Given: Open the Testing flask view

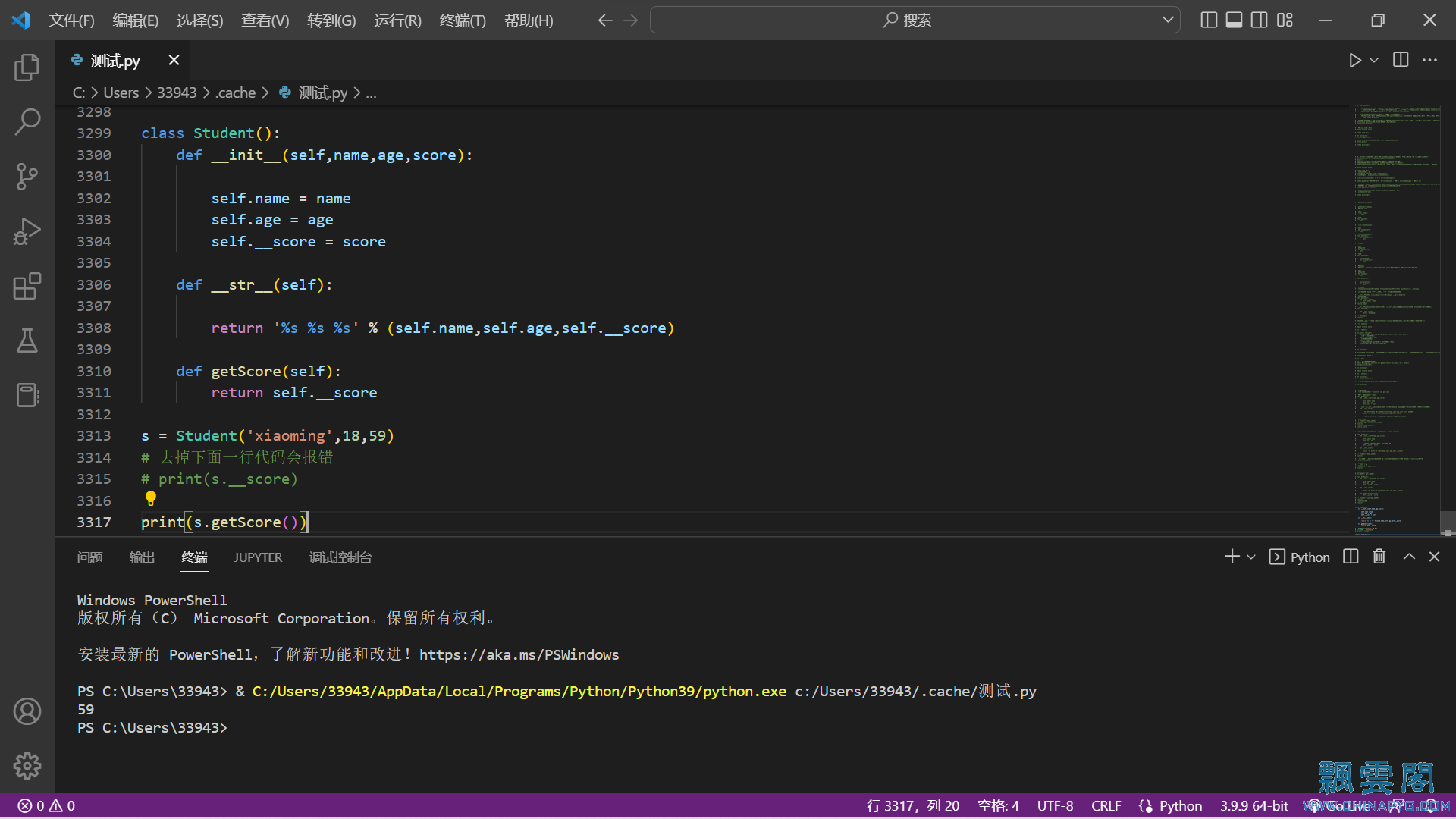Looking at the screenshot, I should [x=27, y=340].
